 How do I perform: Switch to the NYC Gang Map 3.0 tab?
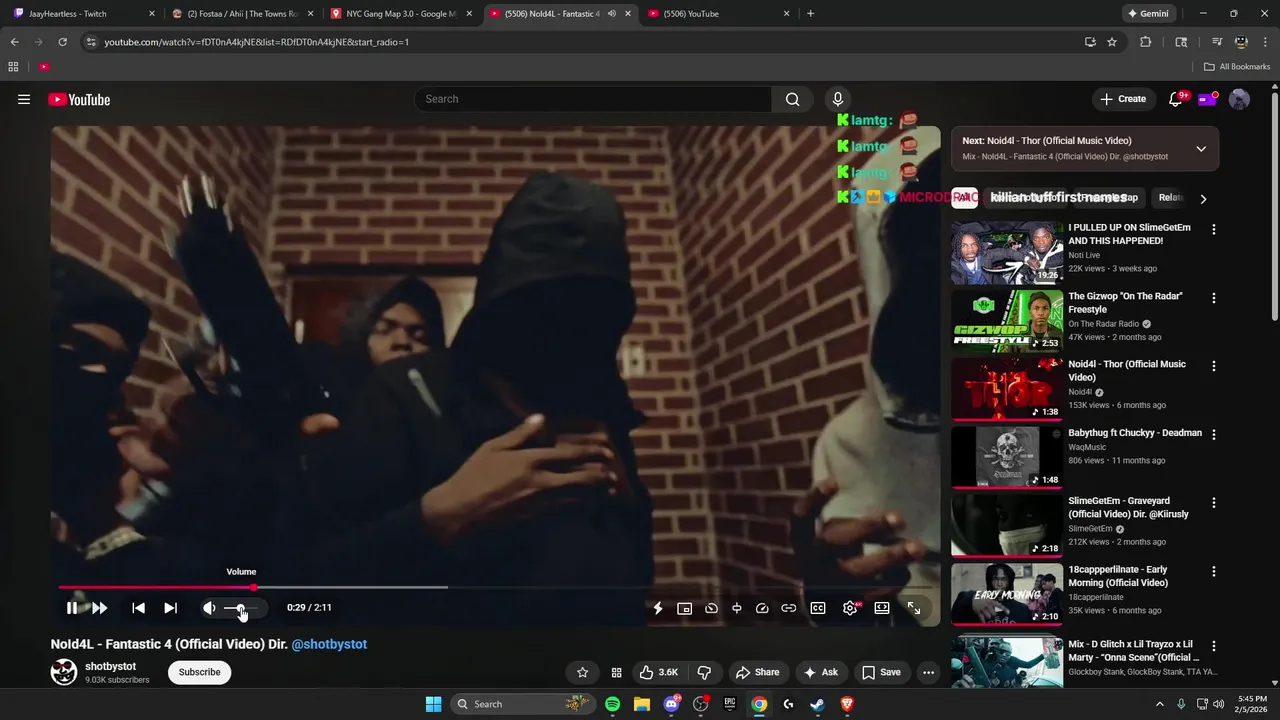click(x=402, y=14)
